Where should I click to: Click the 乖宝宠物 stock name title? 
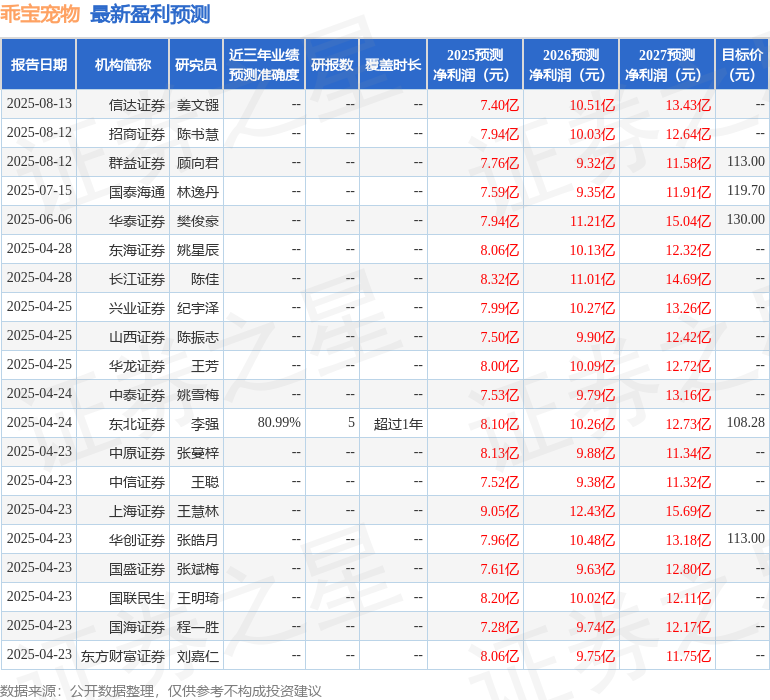coord(40,14)
